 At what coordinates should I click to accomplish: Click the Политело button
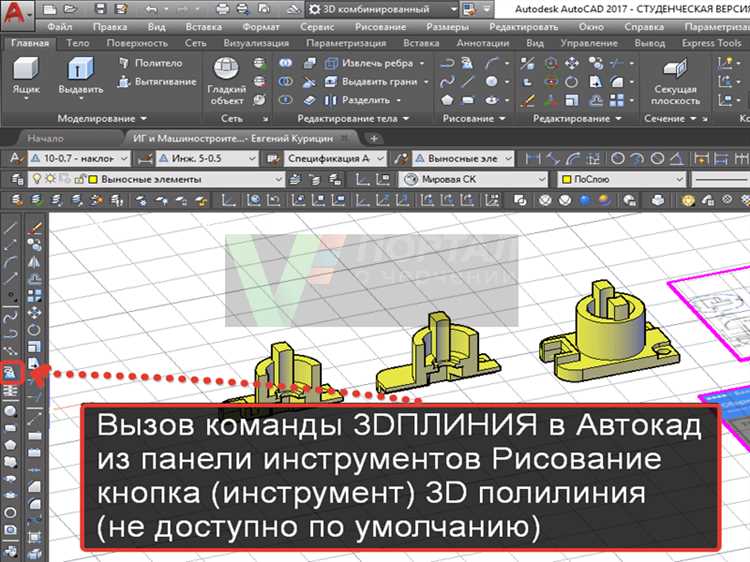pyautogui.click(x=151, y=63)
